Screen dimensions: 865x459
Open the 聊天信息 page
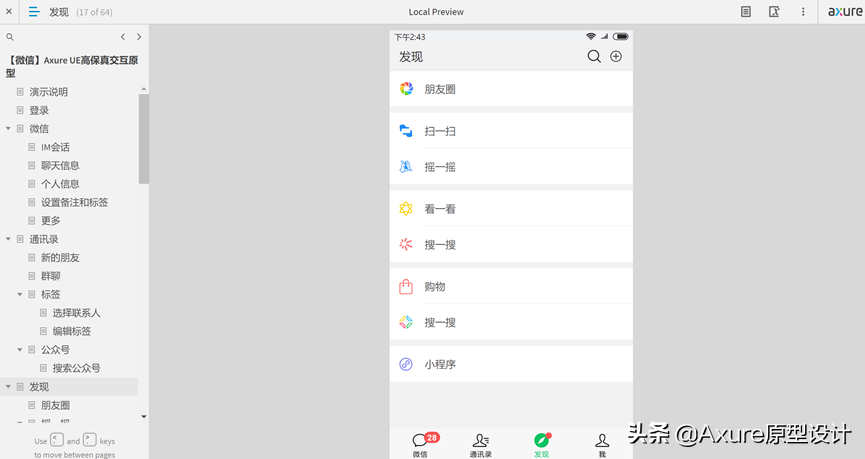(x=60, y=166)
